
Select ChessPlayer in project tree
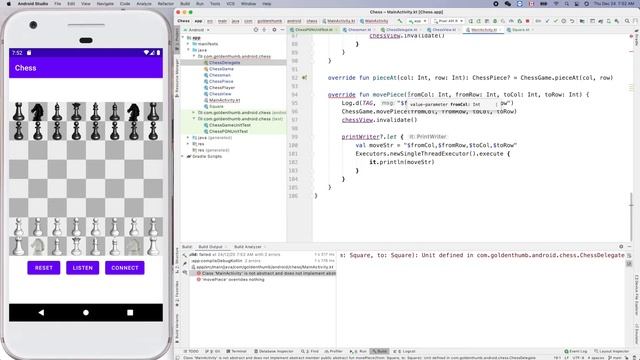(x=222, y=87)
